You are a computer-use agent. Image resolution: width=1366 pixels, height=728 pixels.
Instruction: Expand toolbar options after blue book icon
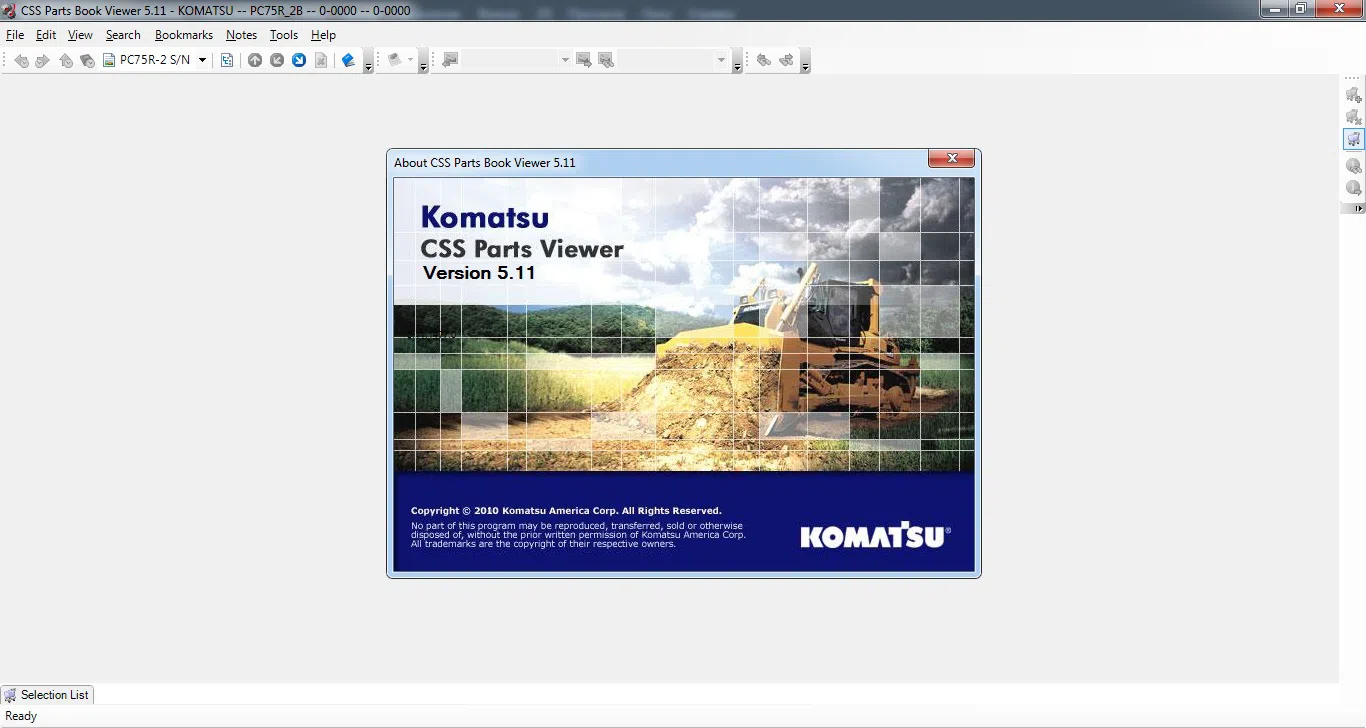368,63
